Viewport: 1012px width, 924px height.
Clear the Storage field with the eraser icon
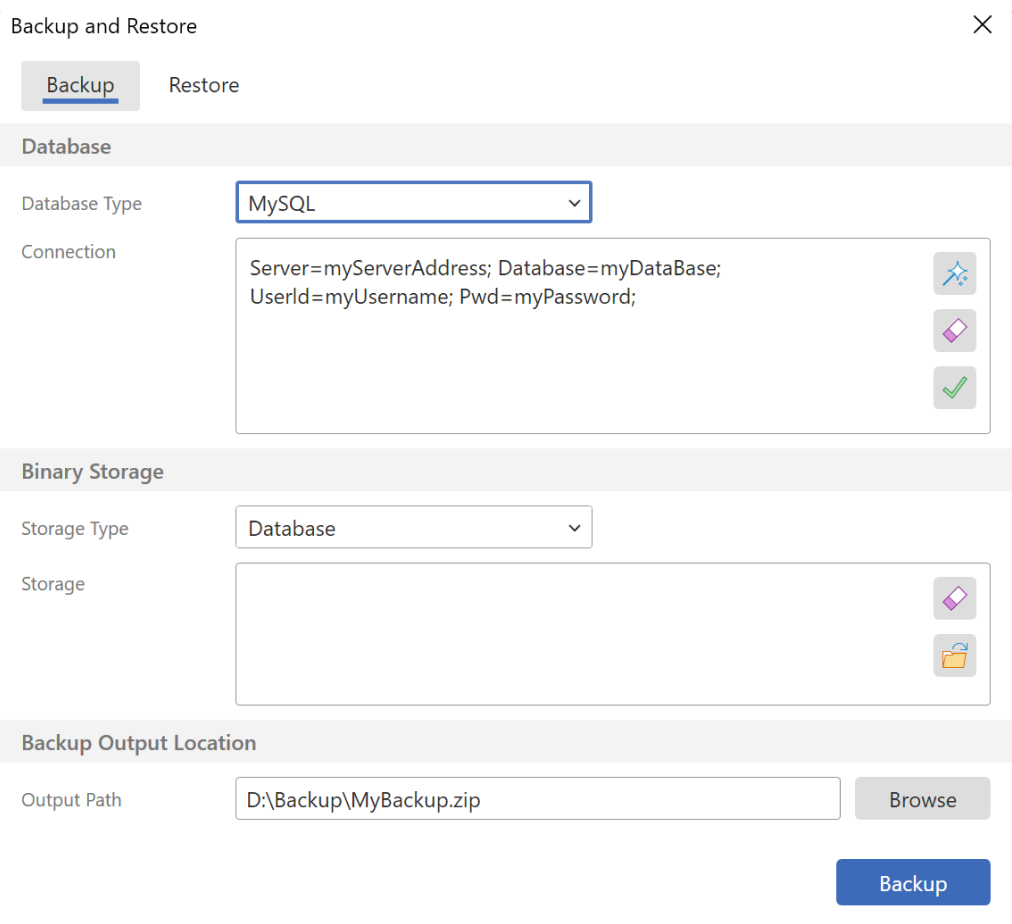pos(954,598)
